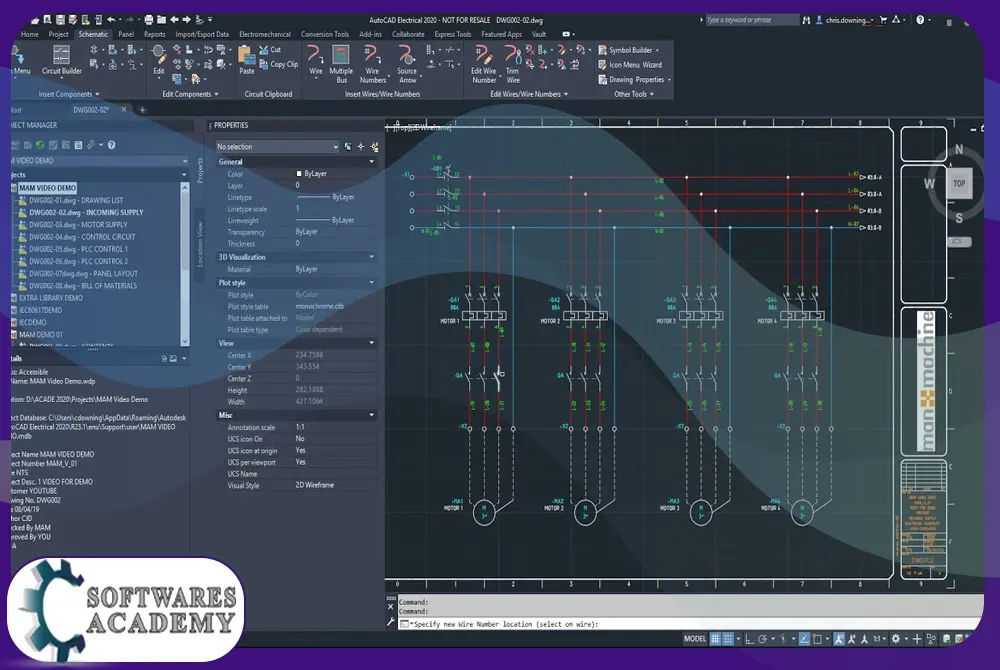1000x670 pixels.
Task: Click the Save icon in quick access toolbar
Action: [60, 20]
